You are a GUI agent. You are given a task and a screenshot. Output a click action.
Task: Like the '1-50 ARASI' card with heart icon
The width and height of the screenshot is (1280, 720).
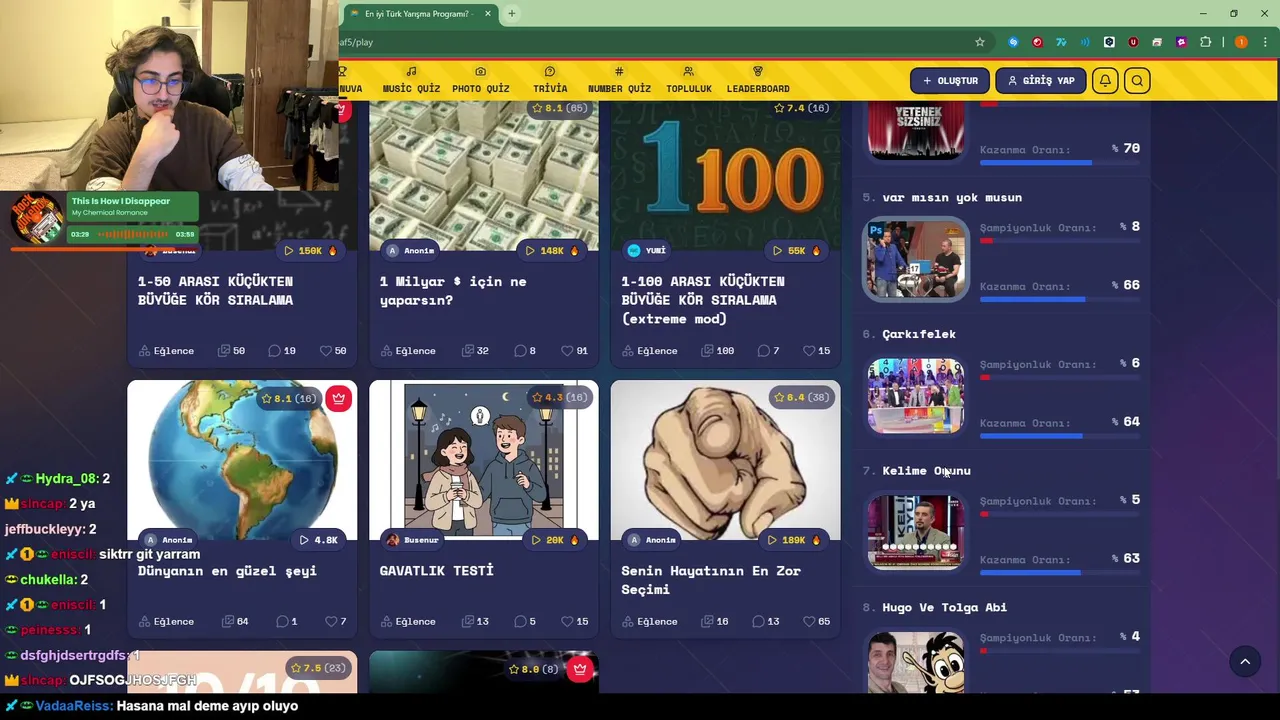tap(325, 351)
